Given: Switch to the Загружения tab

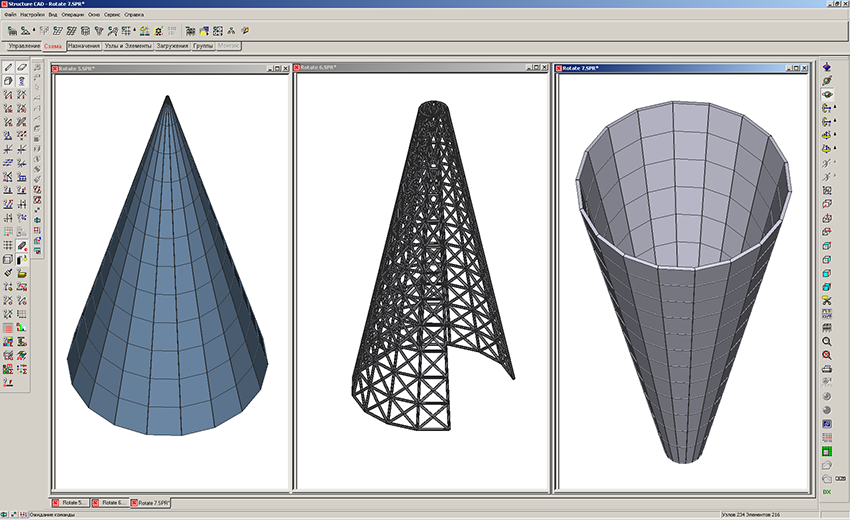Looking at the screenshot, I should coord(172,47).
